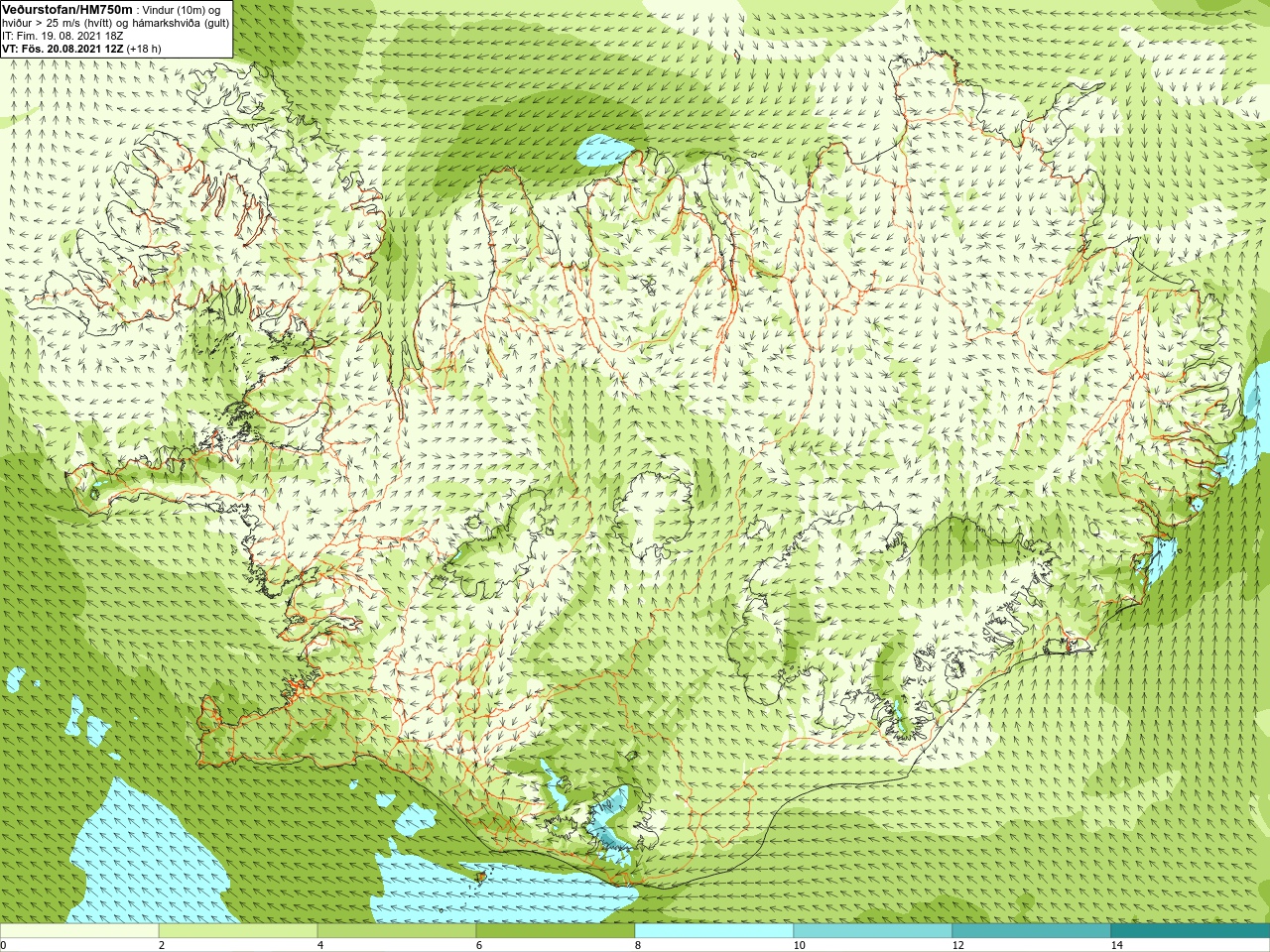
Task: Click the legend value "14"
Action: pyautogui.click(x=1116, y=945)
